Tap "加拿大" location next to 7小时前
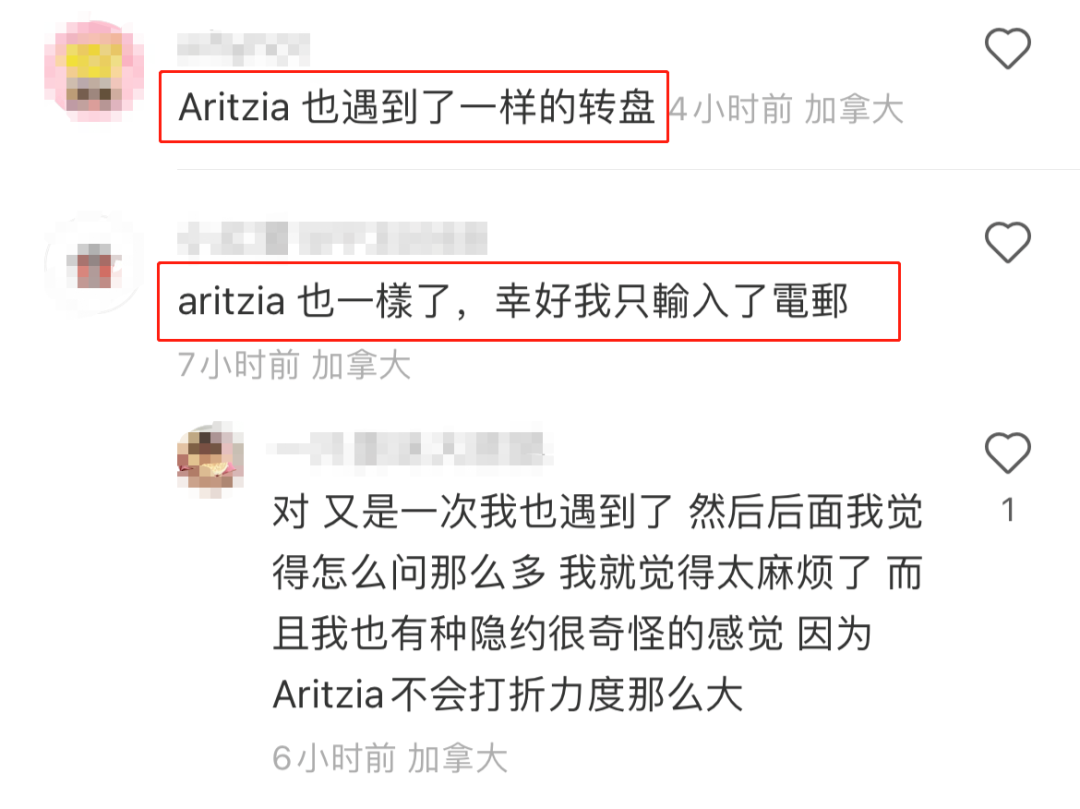1080x809 pixels. (361, 365)
